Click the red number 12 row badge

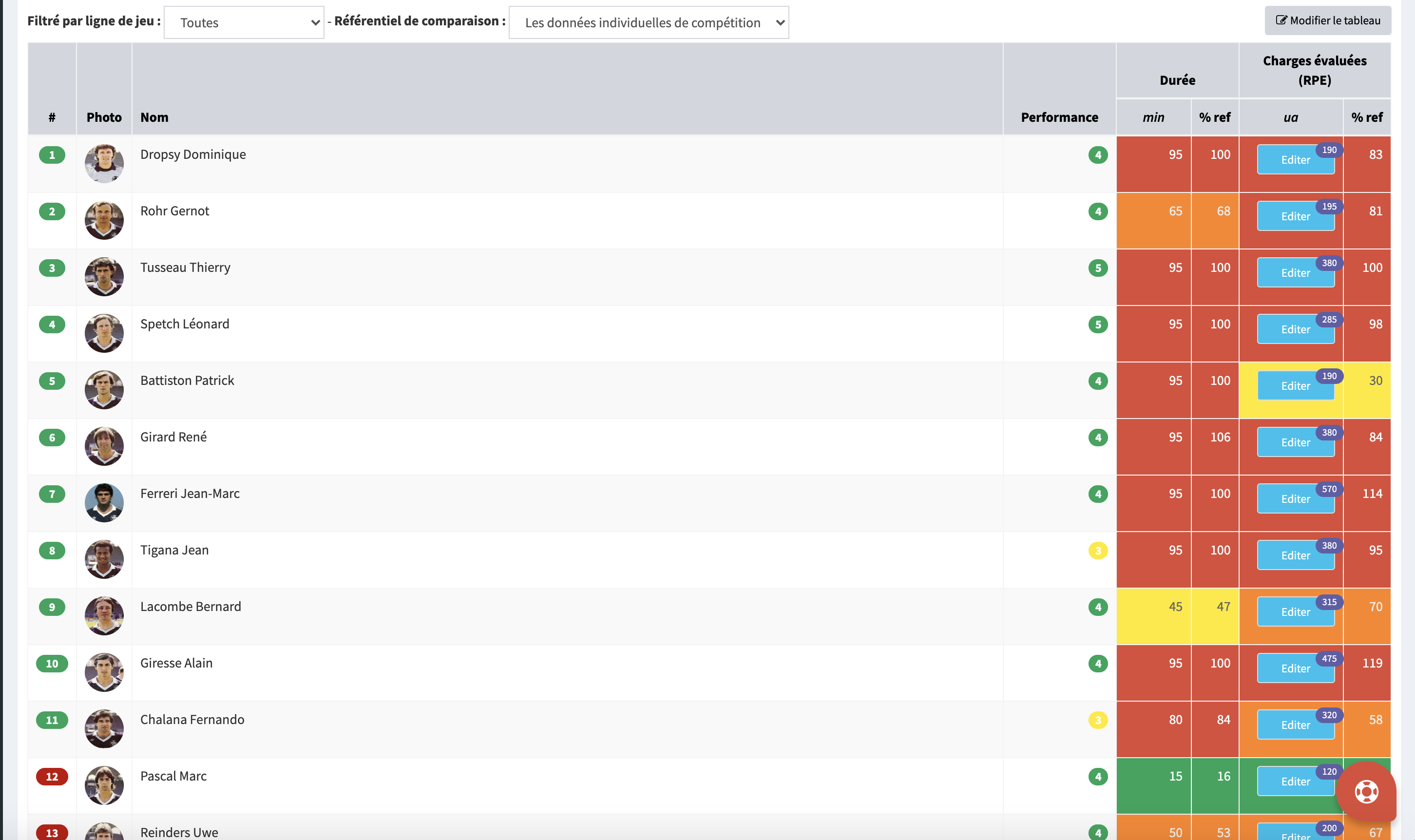(x=52, y=777)
